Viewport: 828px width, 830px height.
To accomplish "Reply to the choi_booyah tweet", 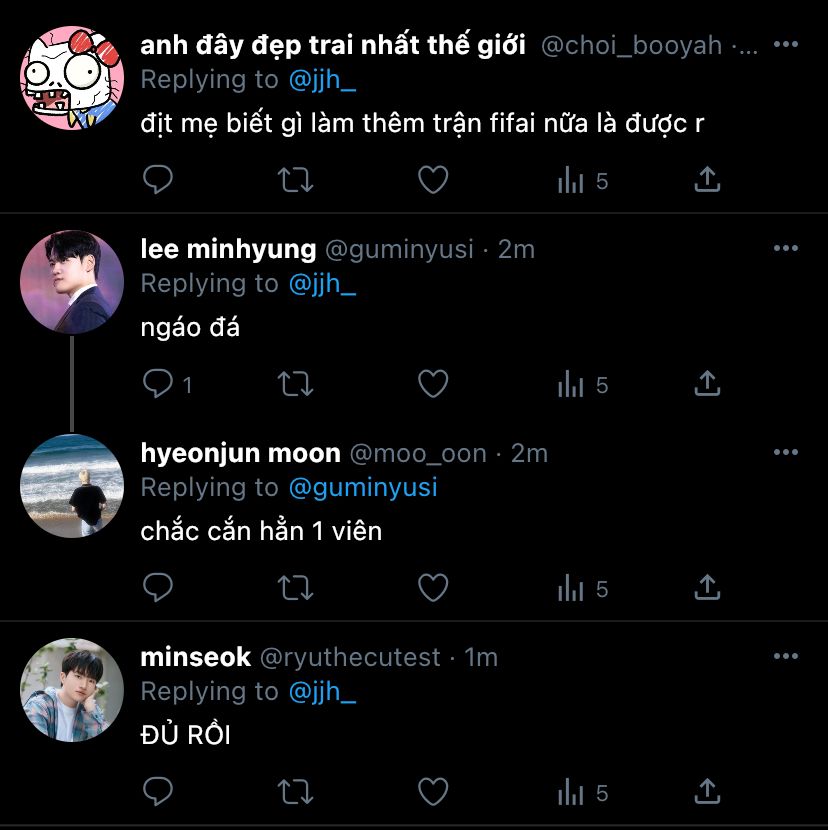I will click(158, 179).
